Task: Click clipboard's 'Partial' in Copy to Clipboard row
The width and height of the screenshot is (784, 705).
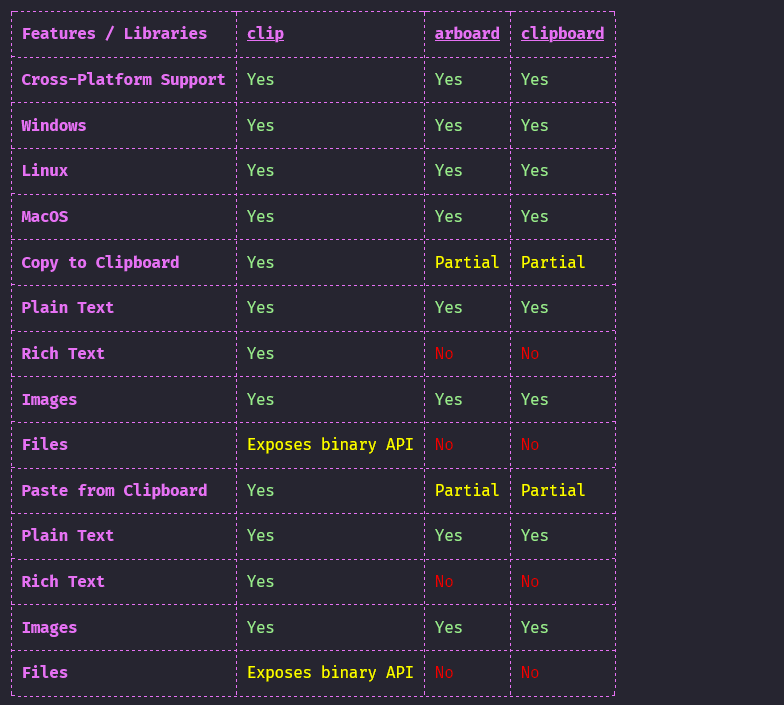Action: tap(553, 263)
